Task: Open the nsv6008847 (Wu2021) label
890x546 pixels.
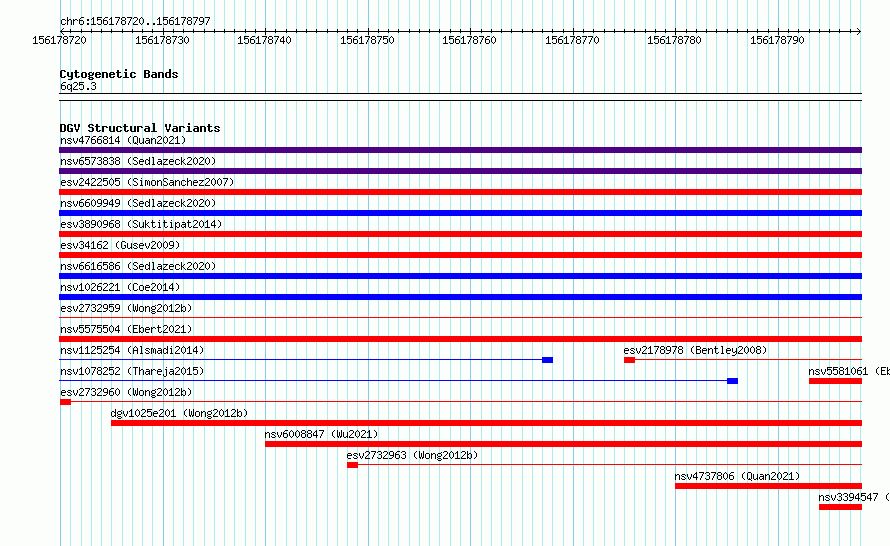Action: pos(321,434)
